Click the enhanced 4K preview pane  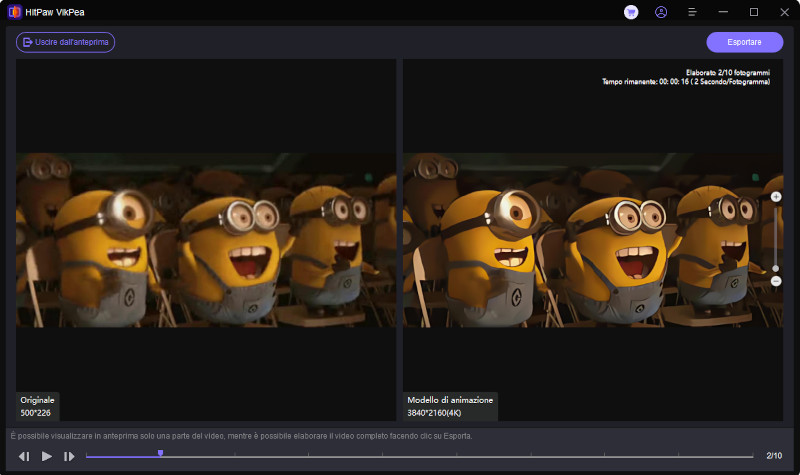(592, 240)
